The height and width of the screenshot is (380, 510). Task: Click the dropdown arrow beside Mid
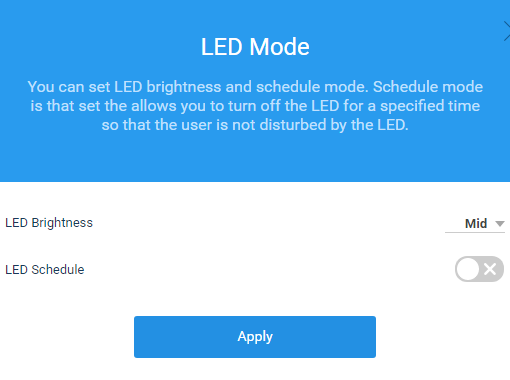point(500,224)
